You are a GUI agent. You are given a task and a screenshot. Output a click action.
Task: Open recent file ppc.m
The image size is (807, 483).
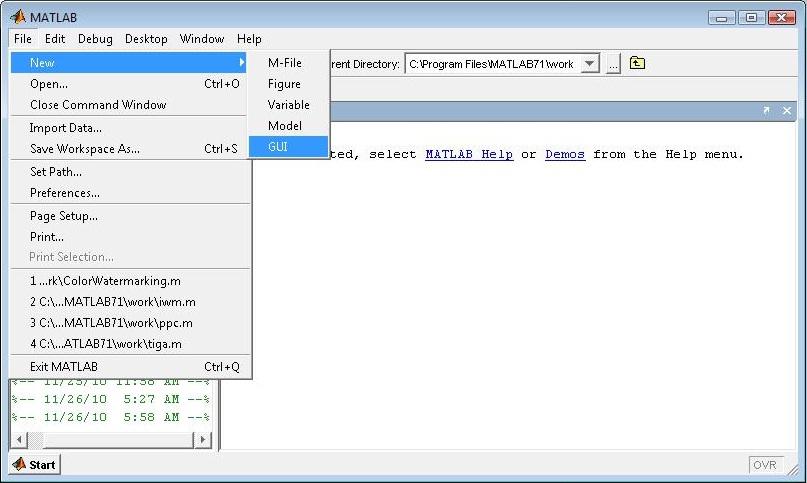click(x=129, y=323)
